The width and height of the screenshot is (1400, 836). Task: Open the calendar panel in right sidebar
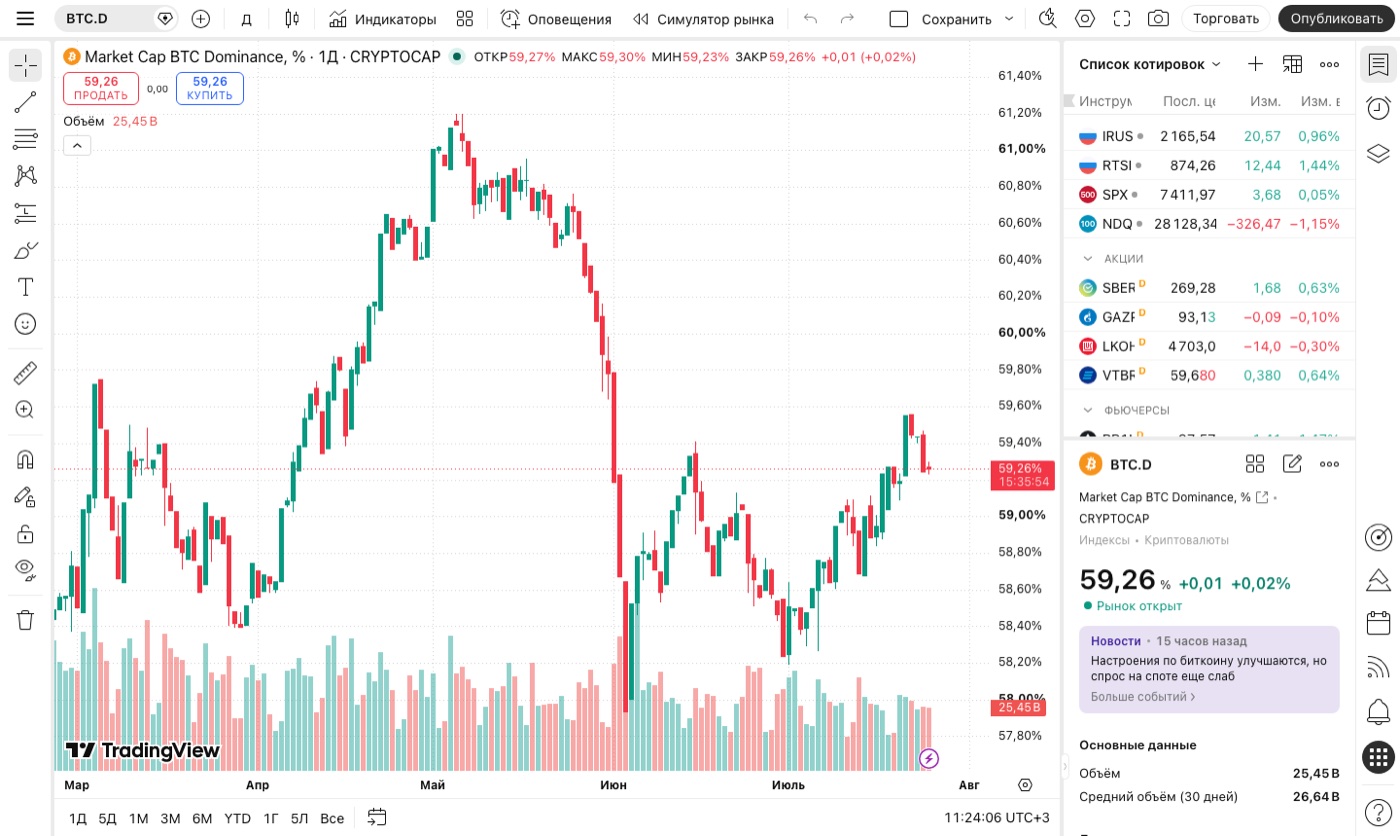tap(1379, 622)
